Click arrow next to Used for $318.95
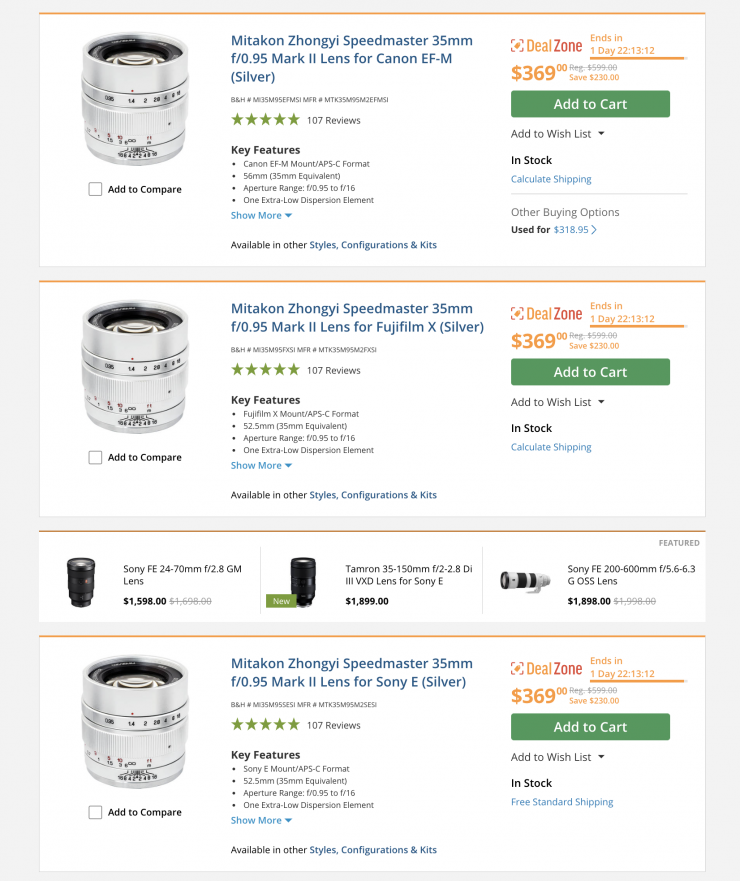 tap(594, 230)
